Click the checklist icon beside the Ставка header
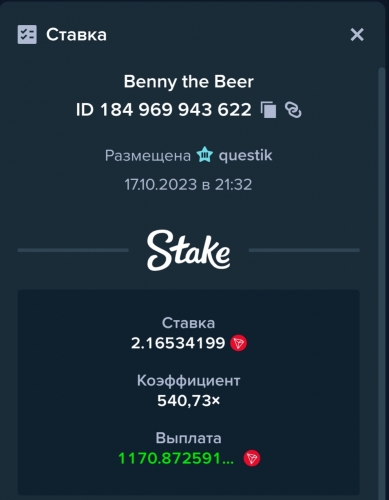Image resolution: width=389 pixels, height=500 pixels. pyautogui.click(x=27, y=34)
